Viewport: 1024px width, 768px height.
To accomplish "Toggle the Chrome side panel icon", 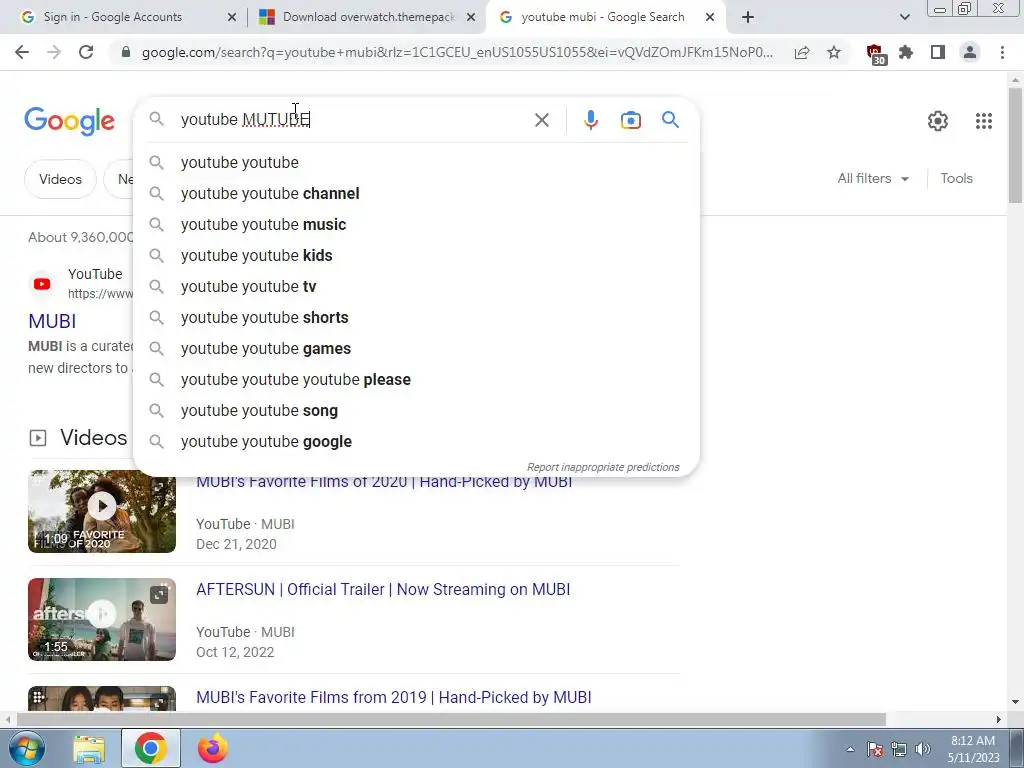I will (x=938, y=52).
